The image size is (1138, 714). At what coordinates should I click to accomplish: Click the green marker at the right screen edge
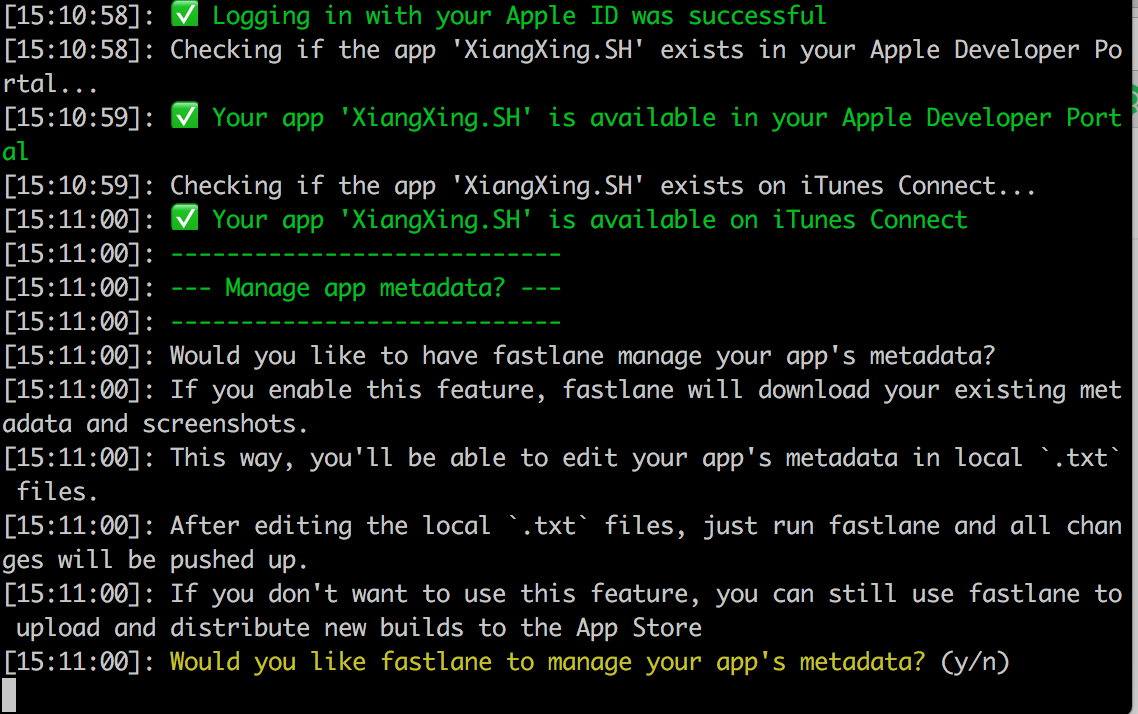point(1133,100)
